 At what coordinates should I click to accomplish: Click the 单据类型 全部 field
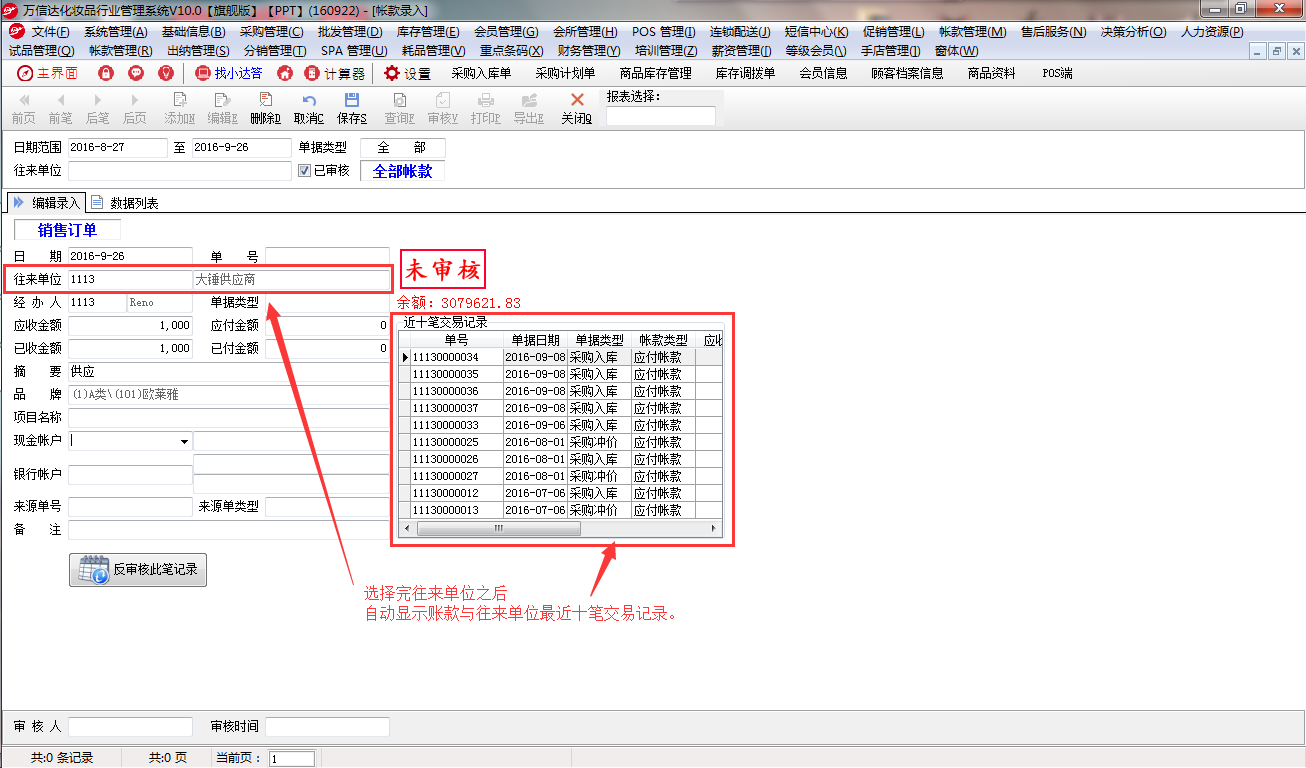[402, 148]
